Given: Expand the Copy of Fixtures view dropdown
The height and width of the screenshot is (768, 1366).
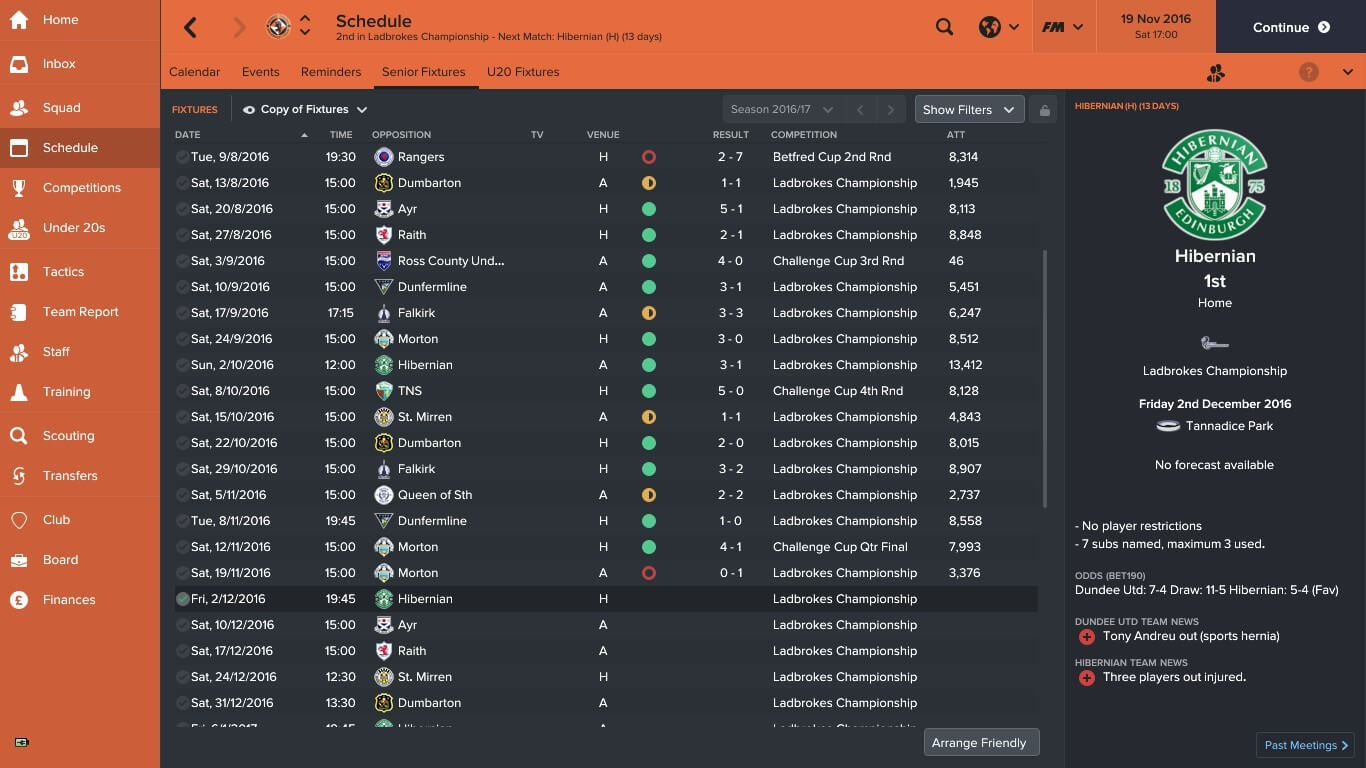Looking at the screenshot, I should pyautogui.click(x=305, y=110).
